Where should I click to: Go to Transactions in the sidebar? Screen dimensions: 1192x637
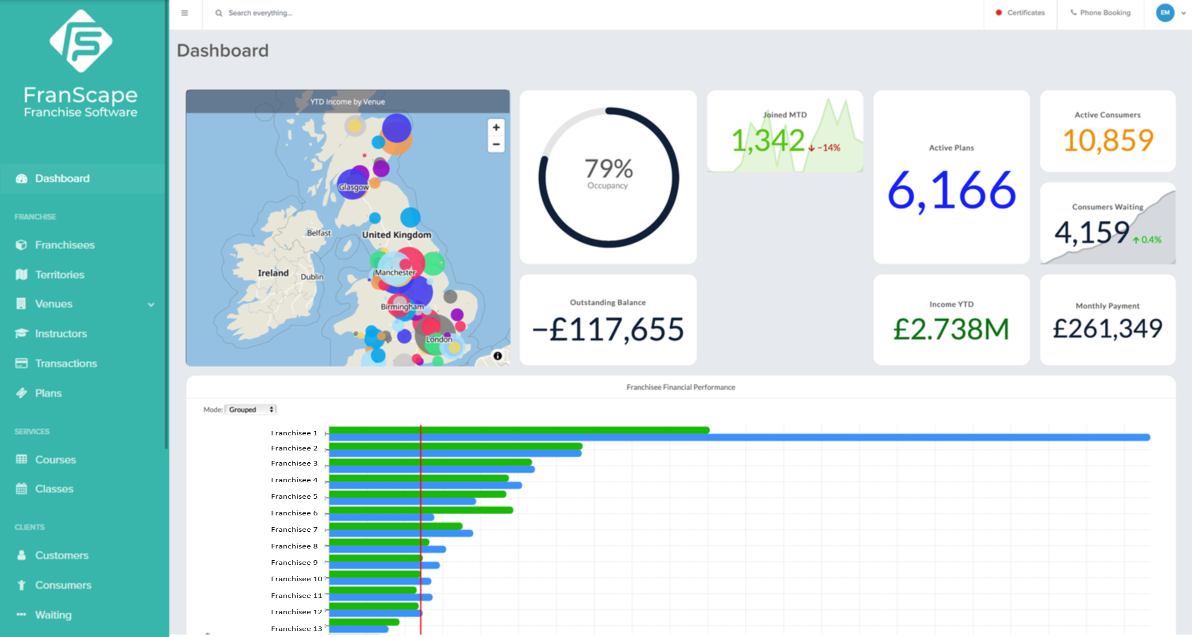tap(66, 364)
